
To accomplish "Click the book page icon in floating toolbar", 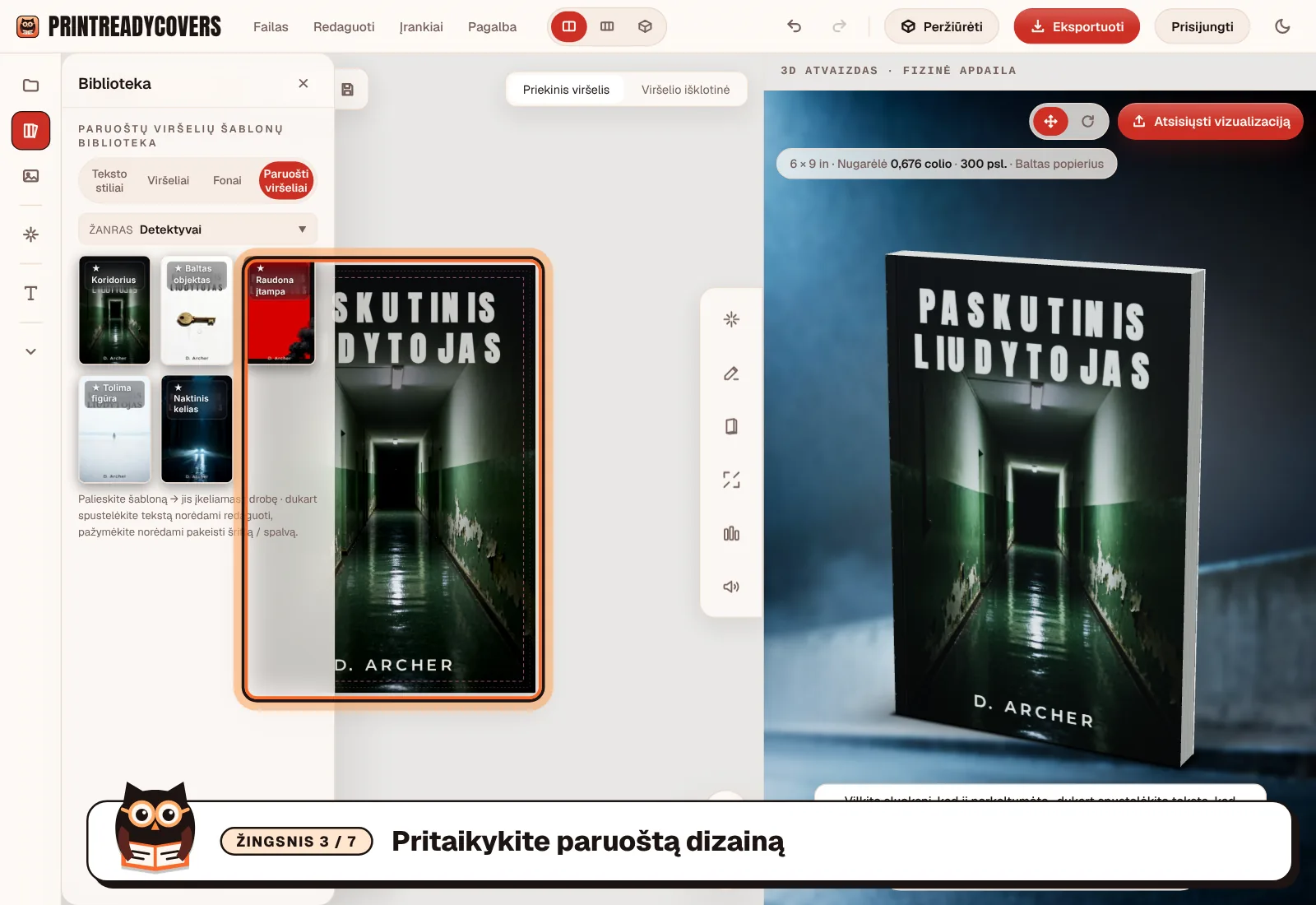I will click(x=731, y=426).
